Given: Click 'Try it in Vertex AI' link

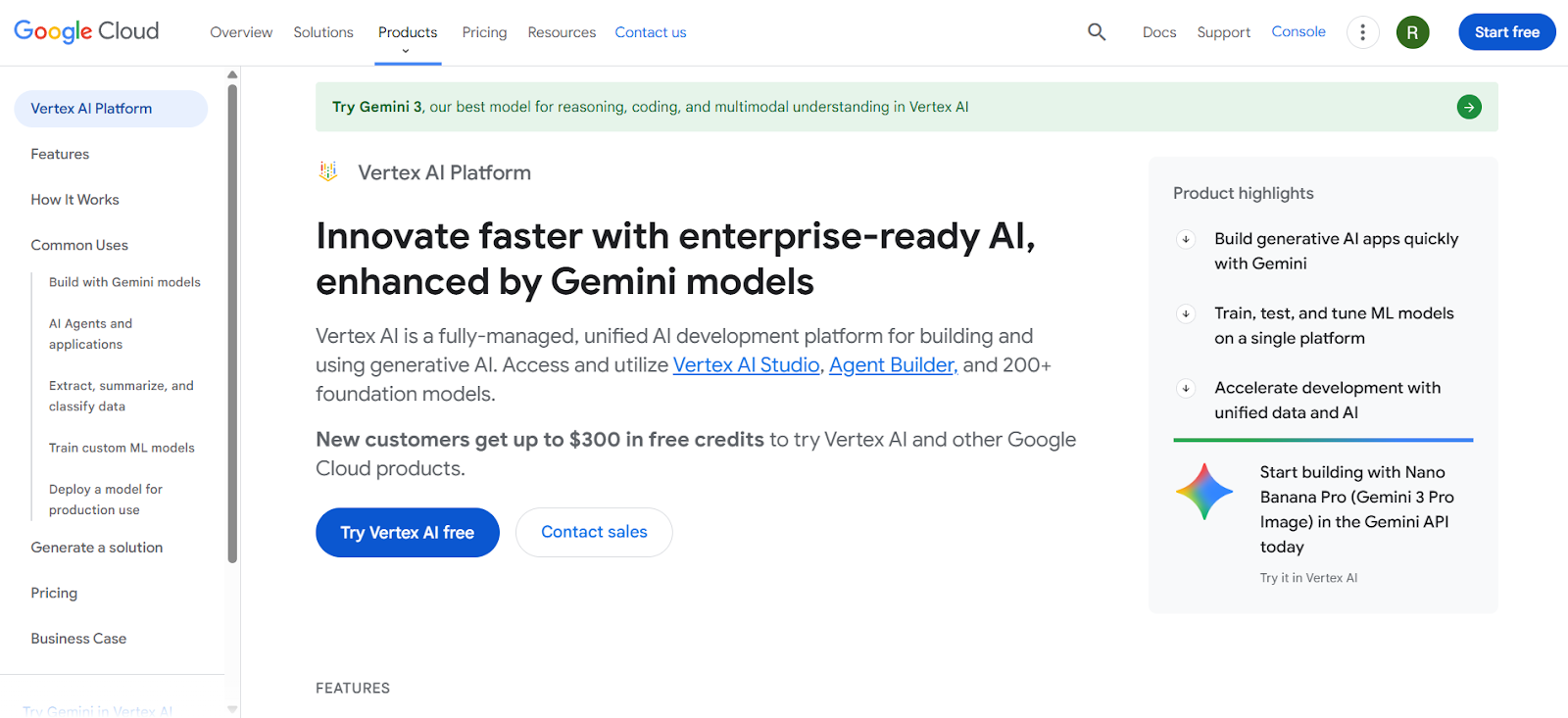Looking at the screenshot, I should [1308, 578].
